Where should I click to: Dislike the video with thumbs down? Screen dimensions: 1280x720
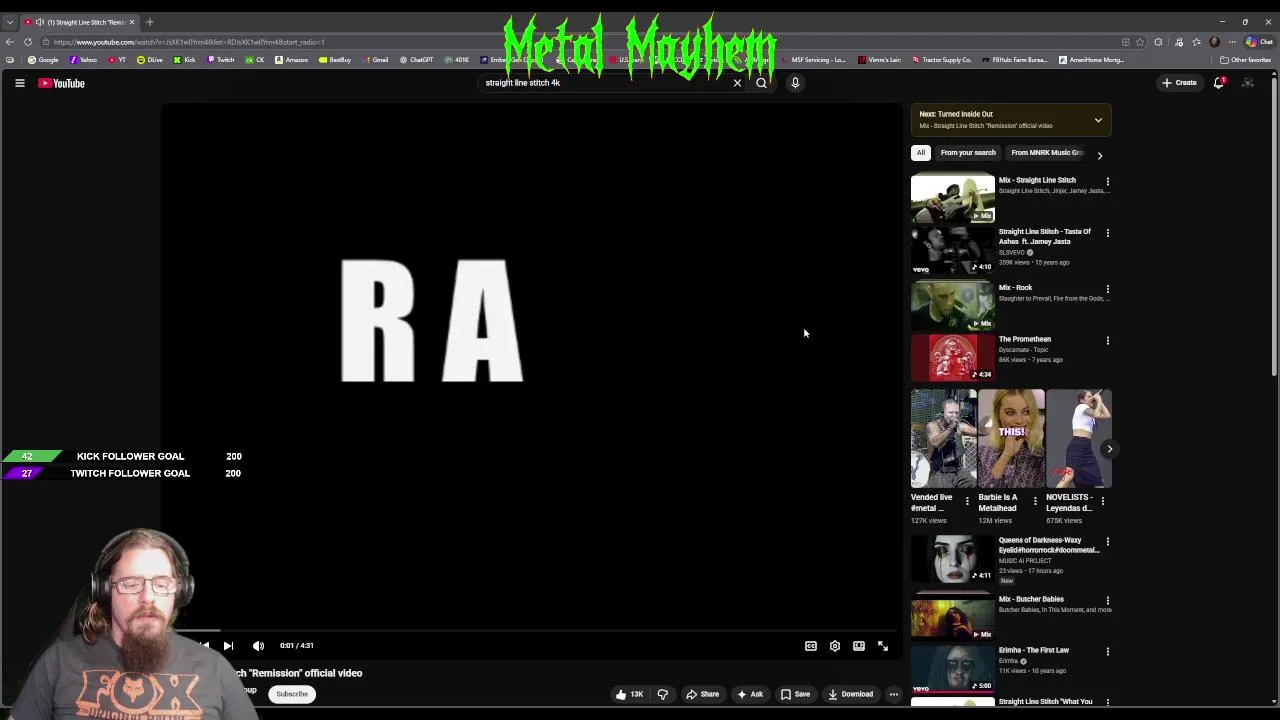click(662, 694)
